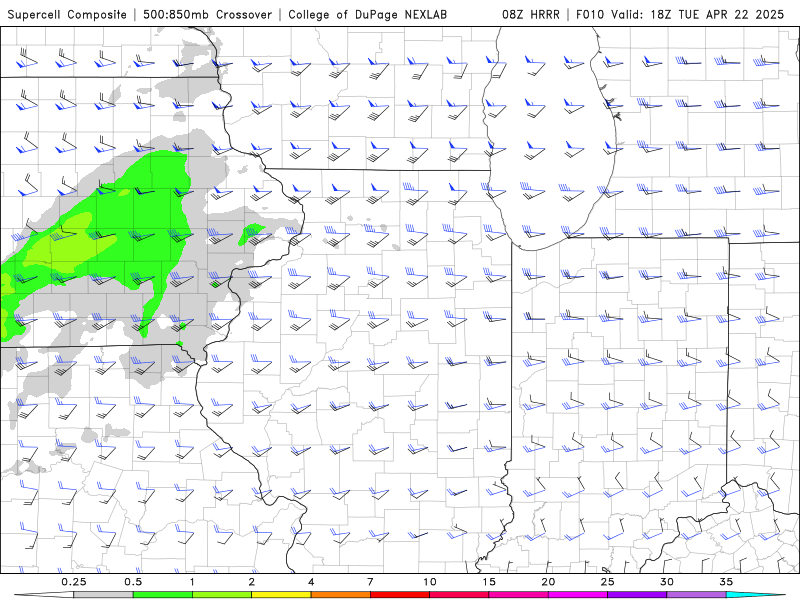Click the '10' colorbar label

[430, 582]
